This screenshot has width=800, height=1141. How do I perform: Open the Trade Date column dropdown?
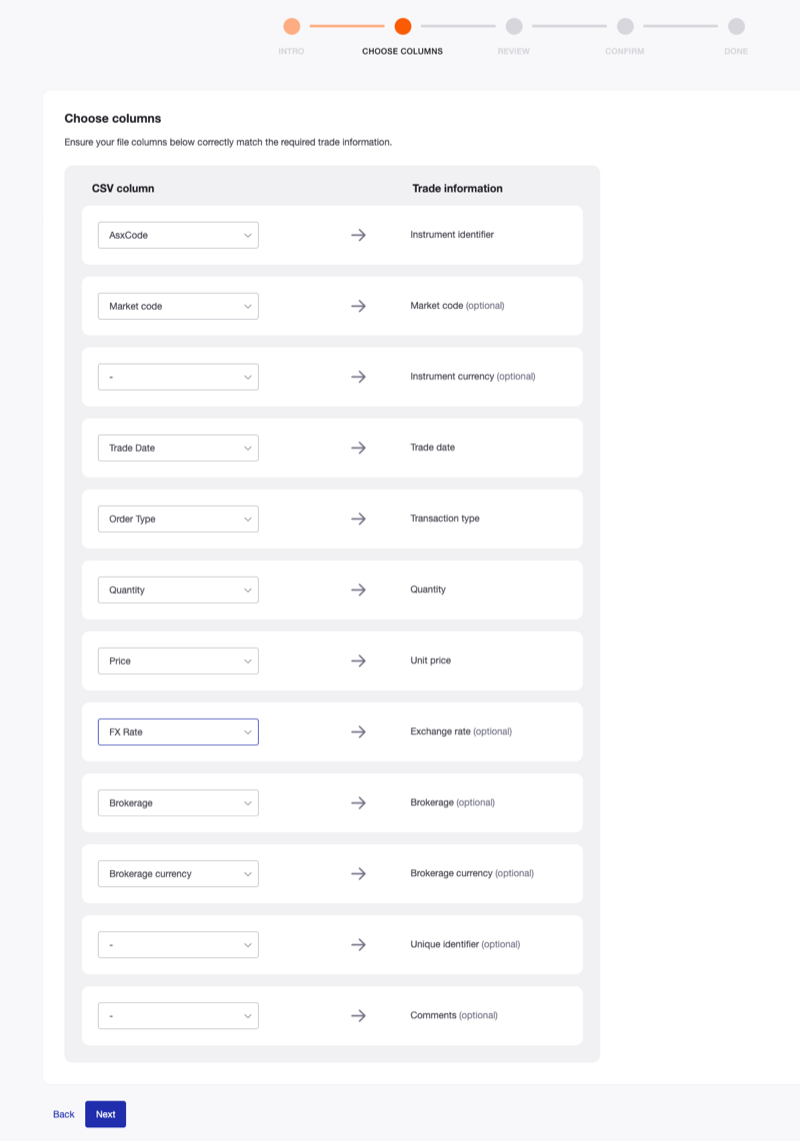(178, 448)
